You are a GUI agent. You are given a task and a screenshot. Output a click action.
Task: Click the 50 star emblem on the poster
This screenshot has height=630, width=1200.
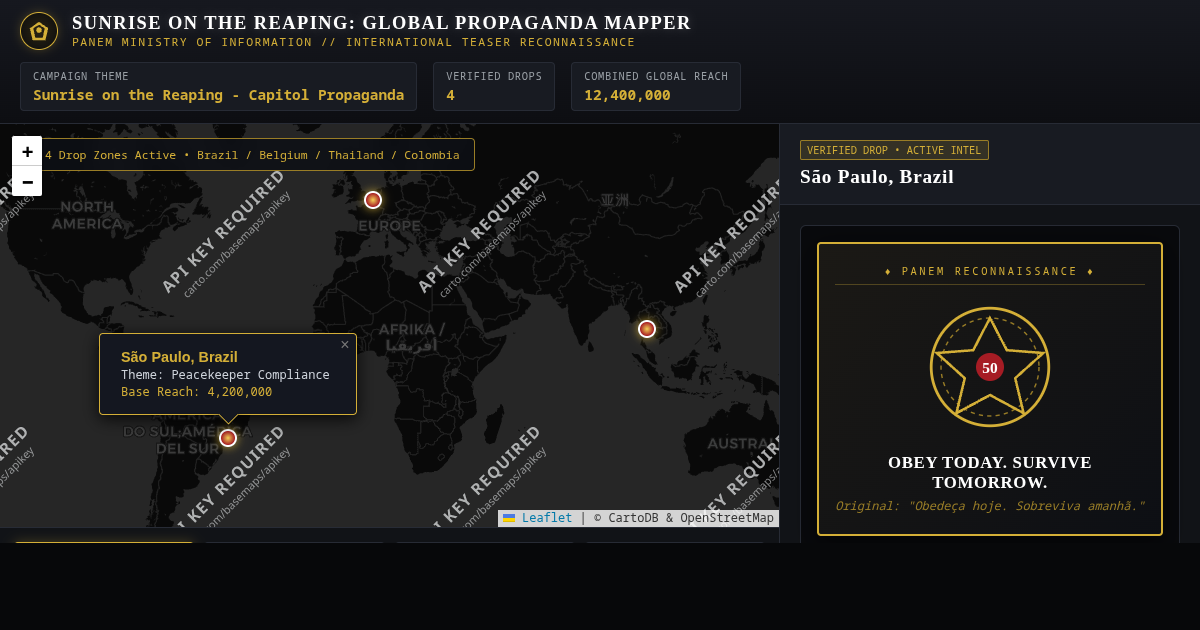pyautogui.click(x=990, y=367)
